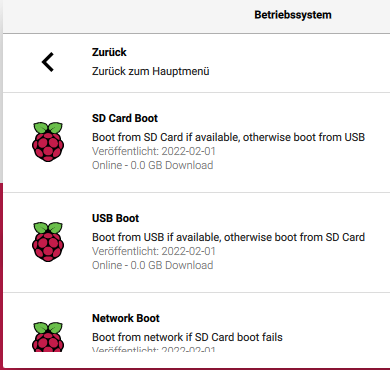The width and height of the screenshot is (390, 370).
Task: Click SD Card Boot 'Online - 0.0 GB Download' text
Action: [152, 165]
